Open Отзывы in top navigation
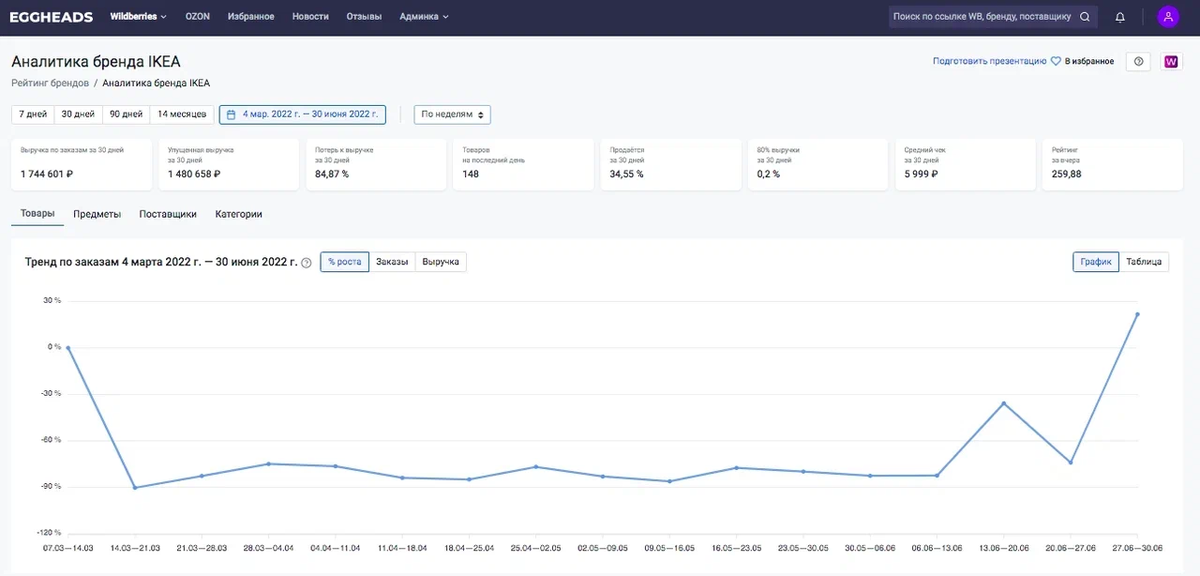This screenshot has height=576, width=1200. [x=364, y=16]
